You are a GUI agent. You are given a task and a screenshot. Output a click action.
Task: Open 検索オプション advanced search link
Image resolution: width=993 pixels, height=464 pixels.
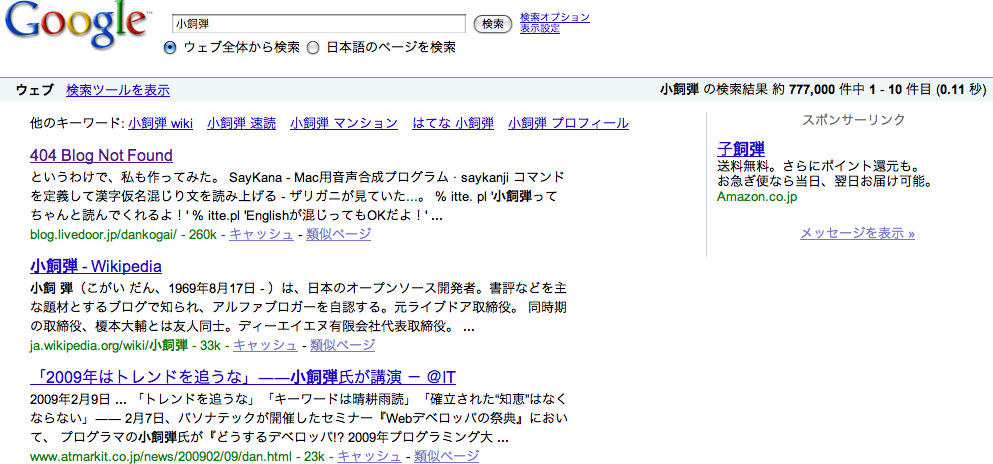pos(555,17)
